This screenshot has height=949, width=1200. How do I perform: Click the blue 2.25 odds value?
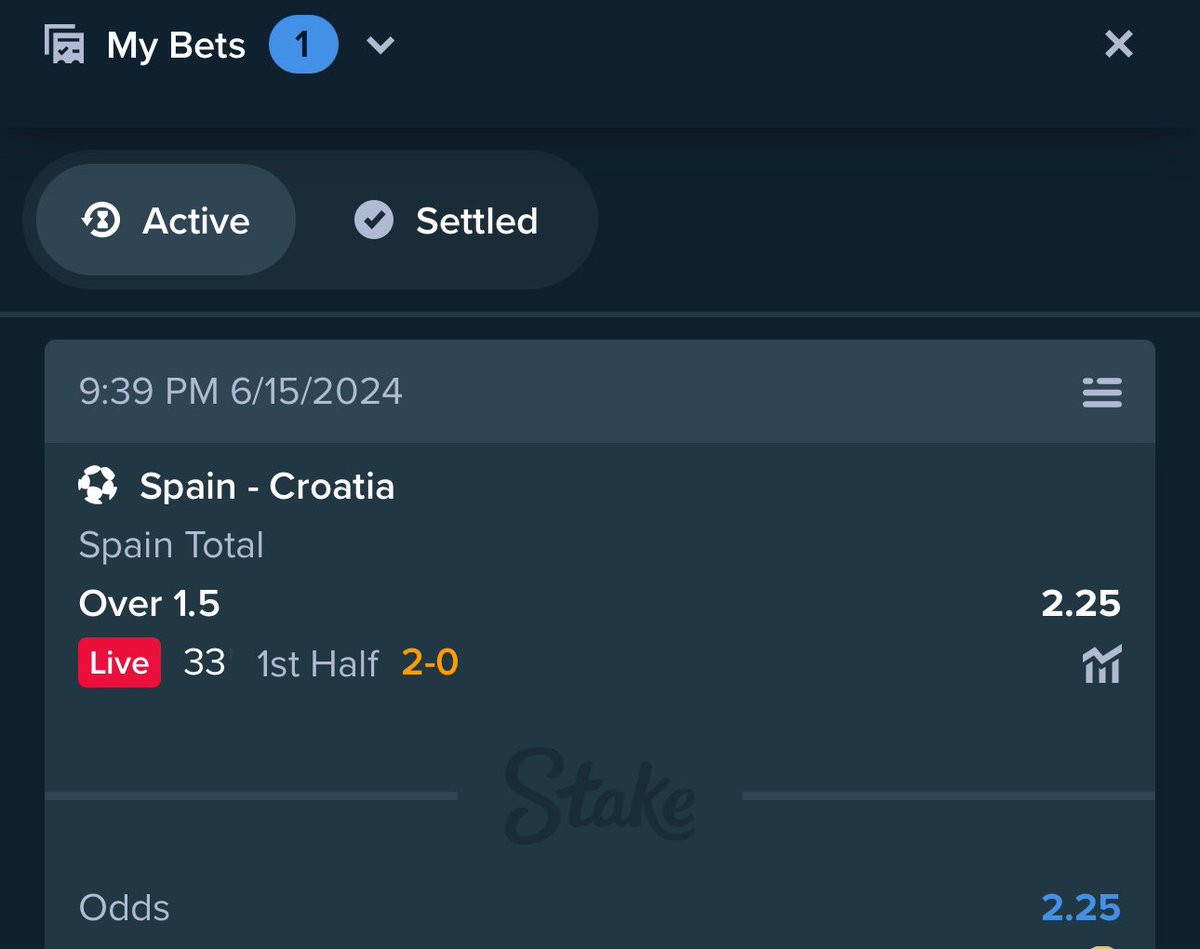pos(1081,908)
